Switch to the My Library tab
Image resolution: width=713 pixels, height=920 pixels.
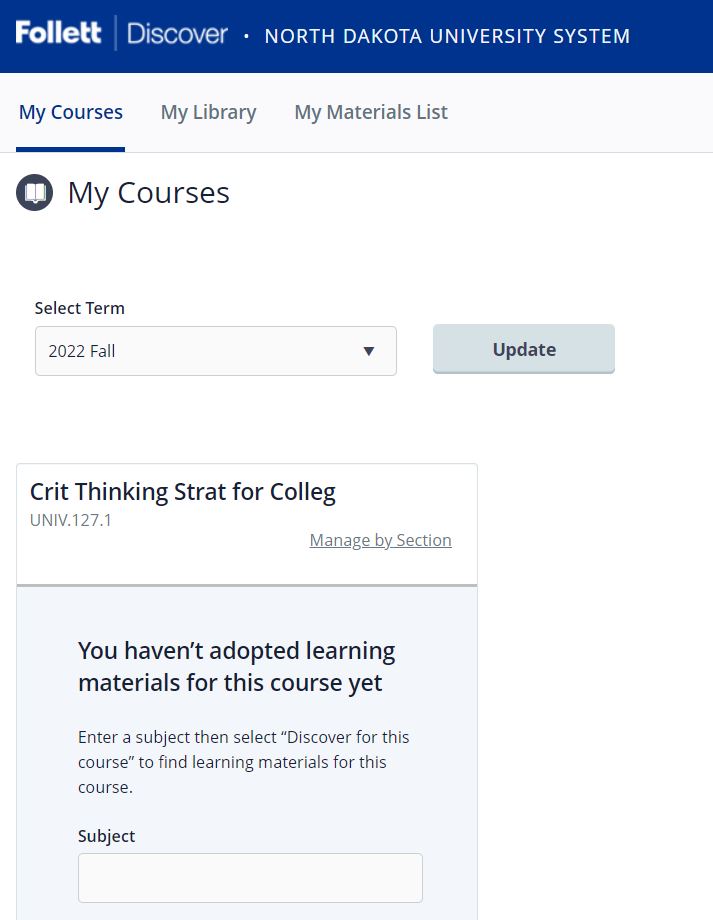208,112
